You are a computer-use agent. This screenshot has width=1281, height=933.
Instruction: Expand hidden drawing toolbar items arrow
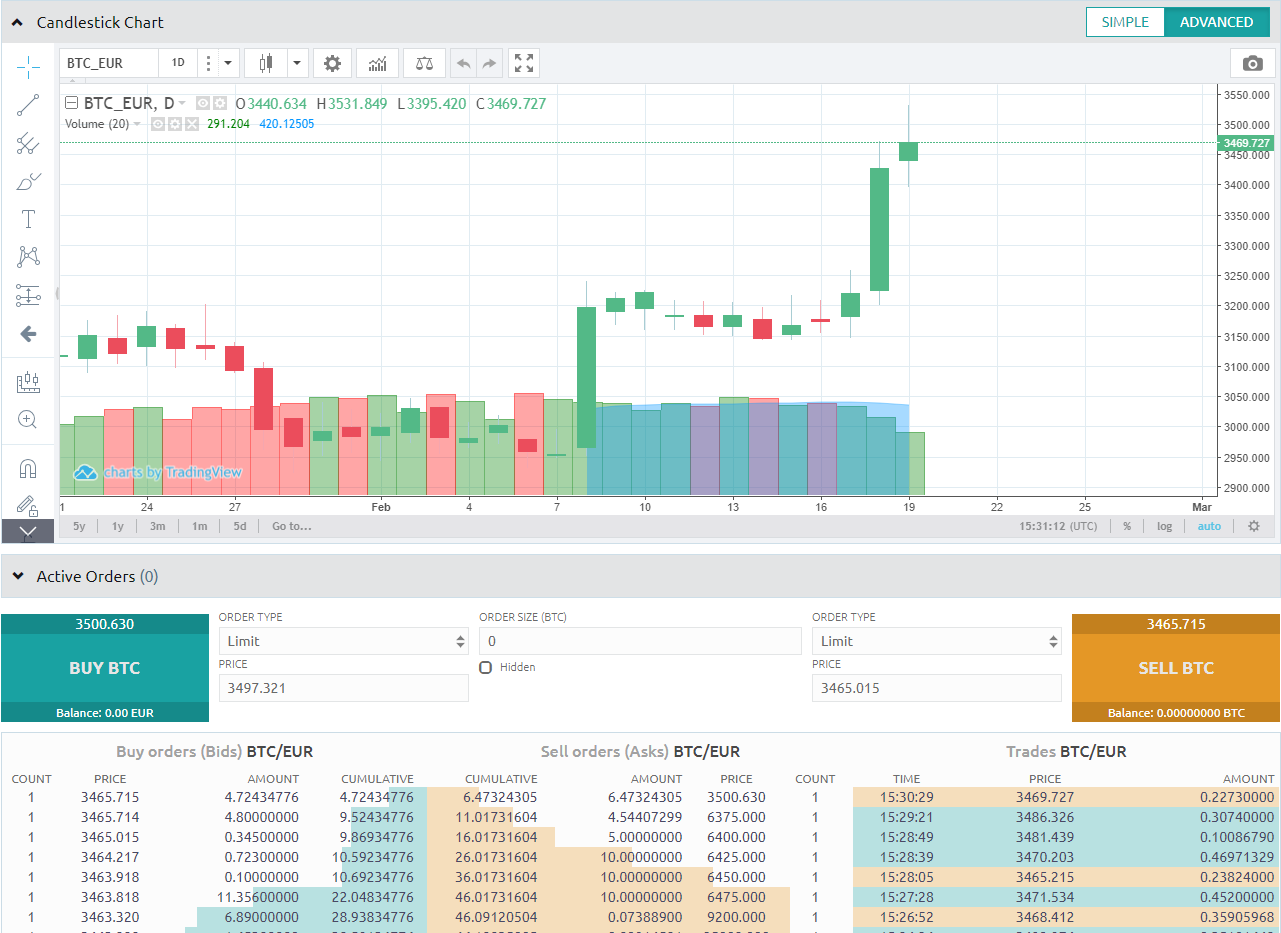(28, 531)
